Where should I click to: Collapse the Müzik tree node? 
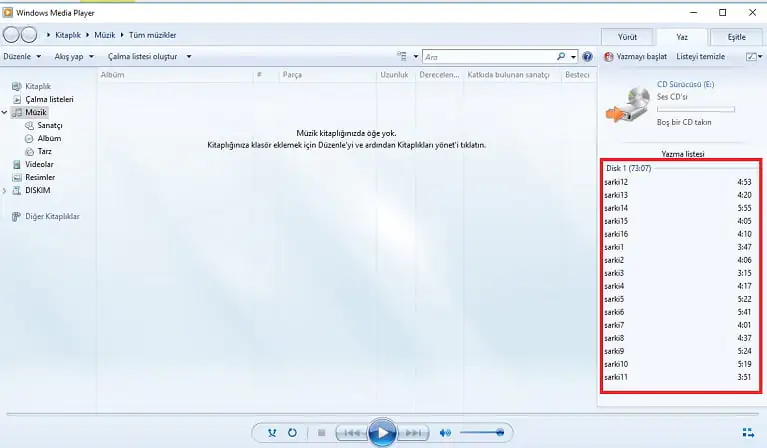pyautogui.click(x=4, y=112)
